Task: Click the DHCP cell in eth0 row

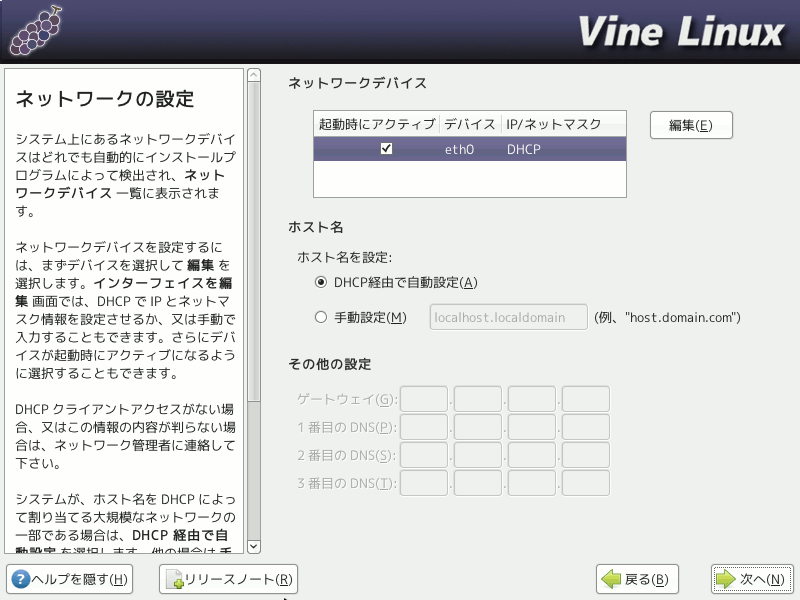Action: coord(523,149)
